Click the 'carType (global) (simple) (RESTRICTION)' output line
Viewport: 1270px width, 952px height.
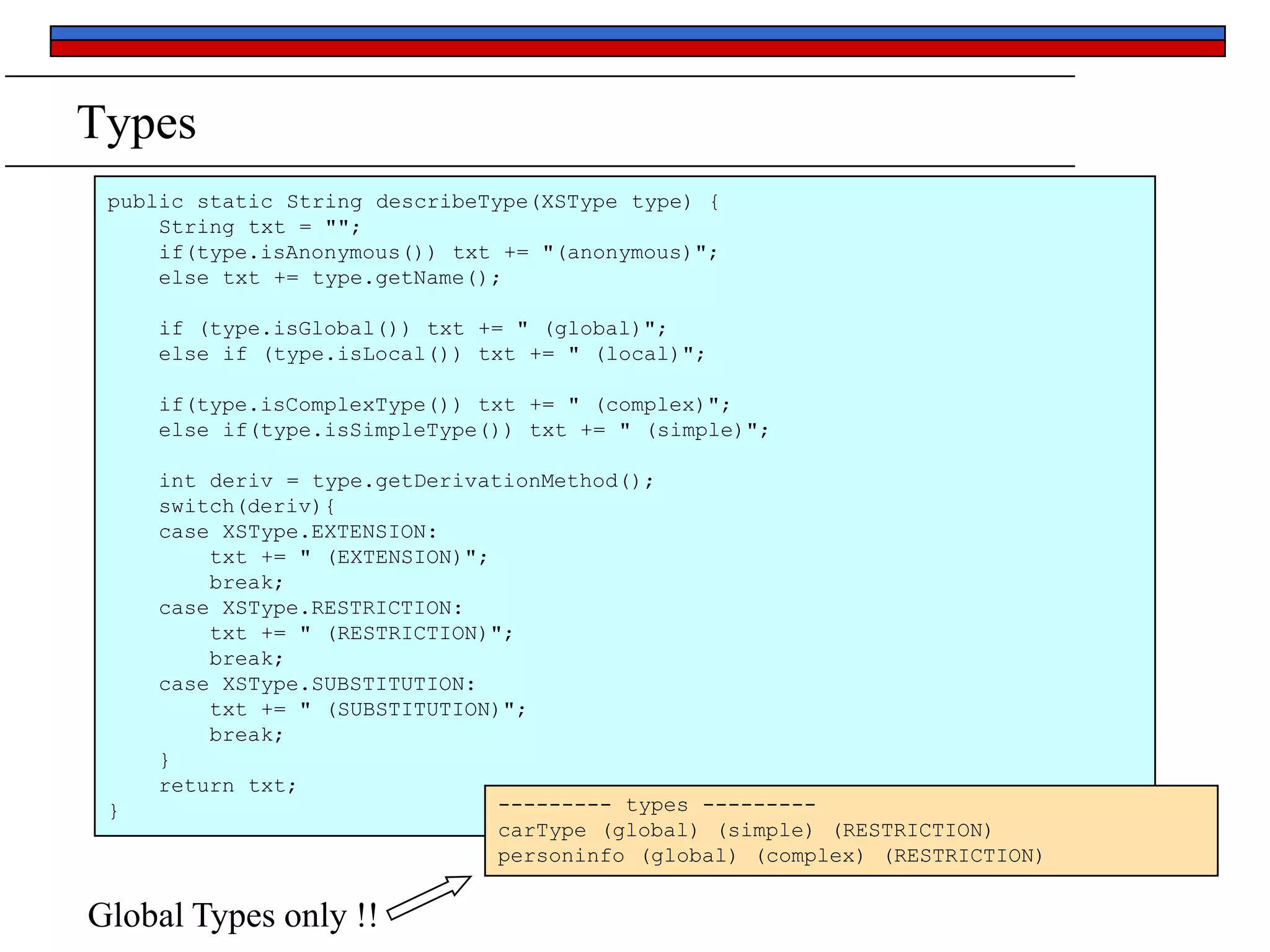coord(745,831)
